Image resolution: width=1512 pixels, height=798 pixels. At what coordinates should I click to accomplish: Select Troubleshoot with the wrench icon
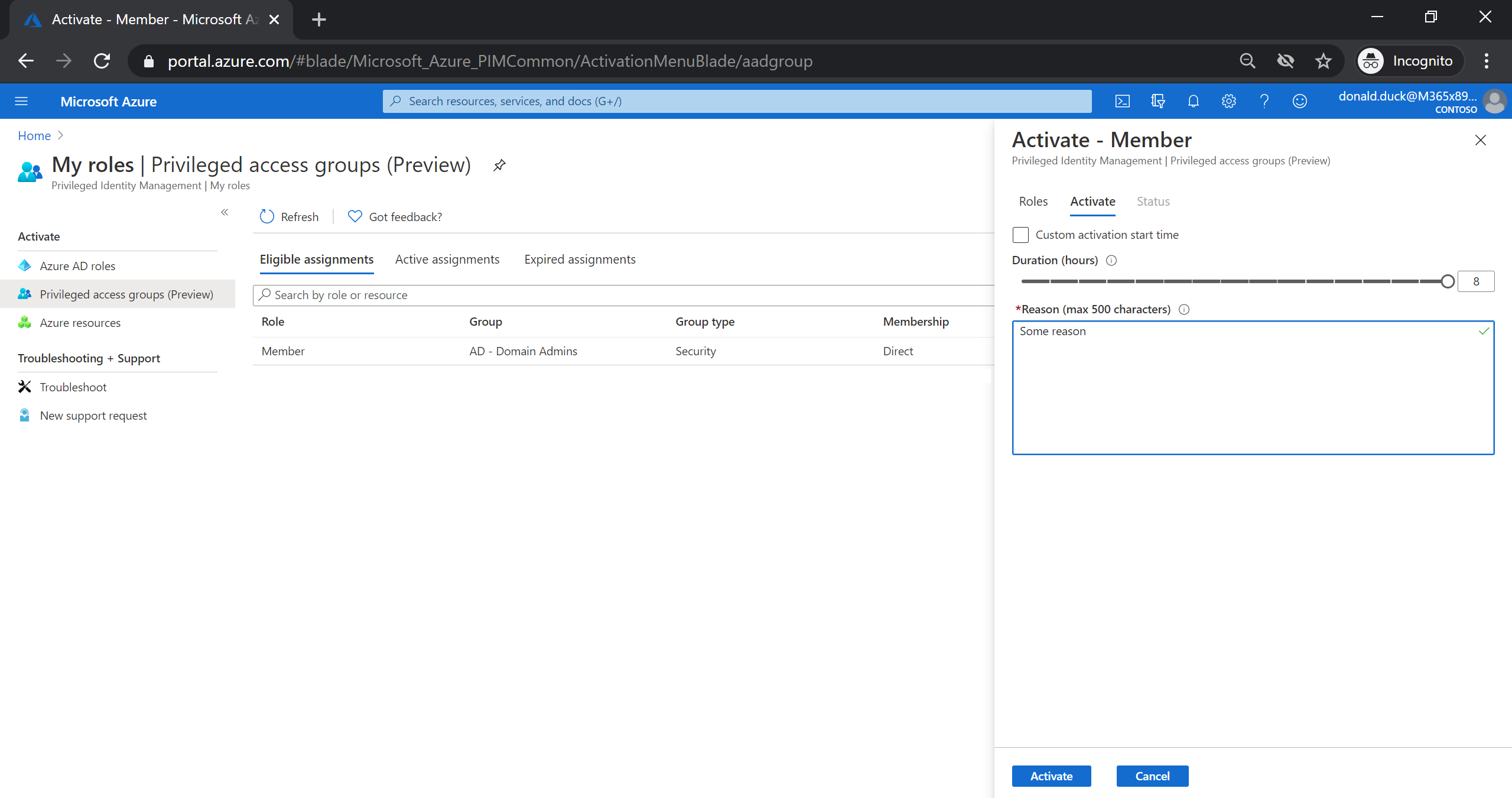click(x=73, y=387)
